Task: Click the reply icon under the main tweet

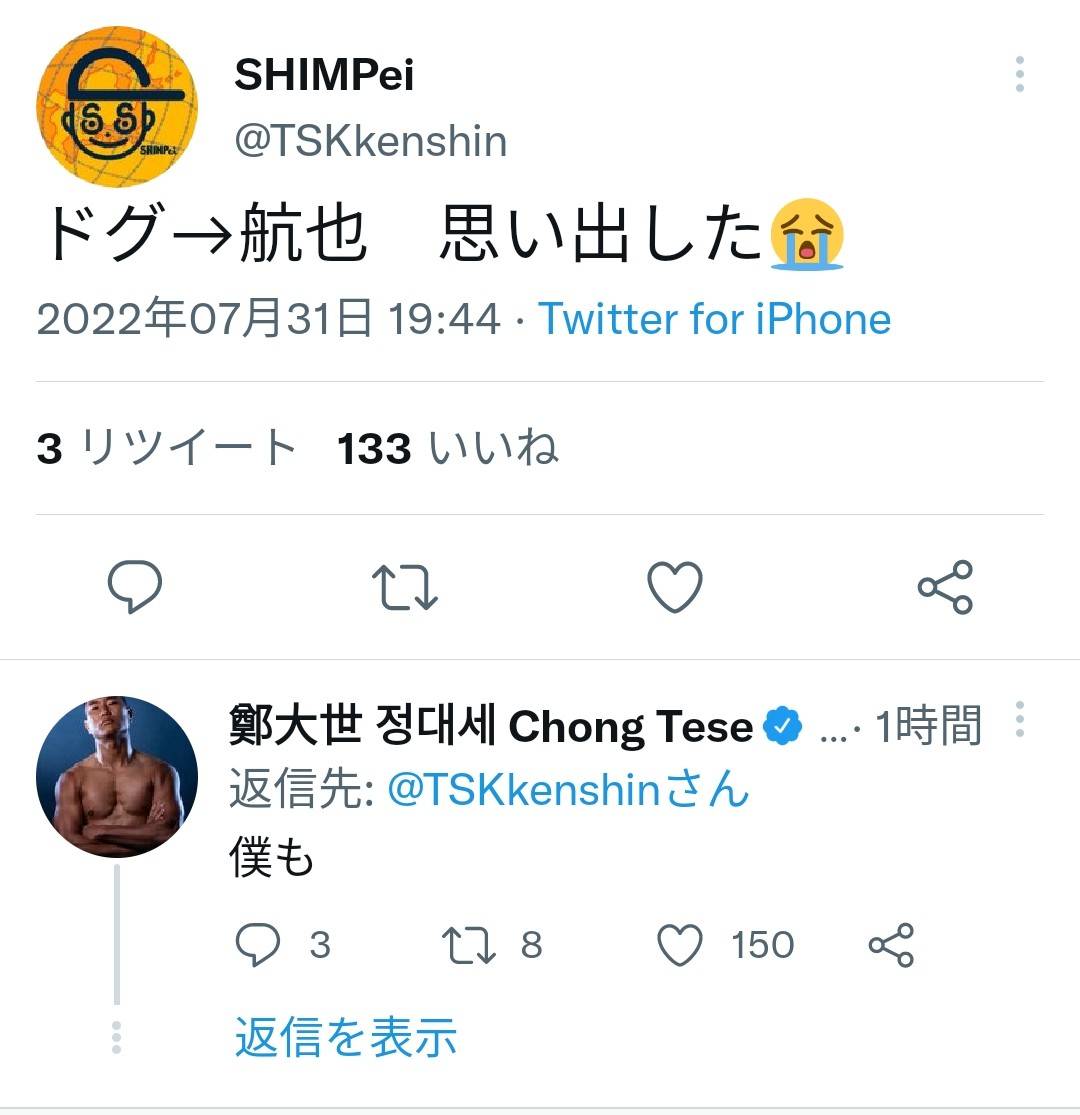Action: tap(135, 586)
